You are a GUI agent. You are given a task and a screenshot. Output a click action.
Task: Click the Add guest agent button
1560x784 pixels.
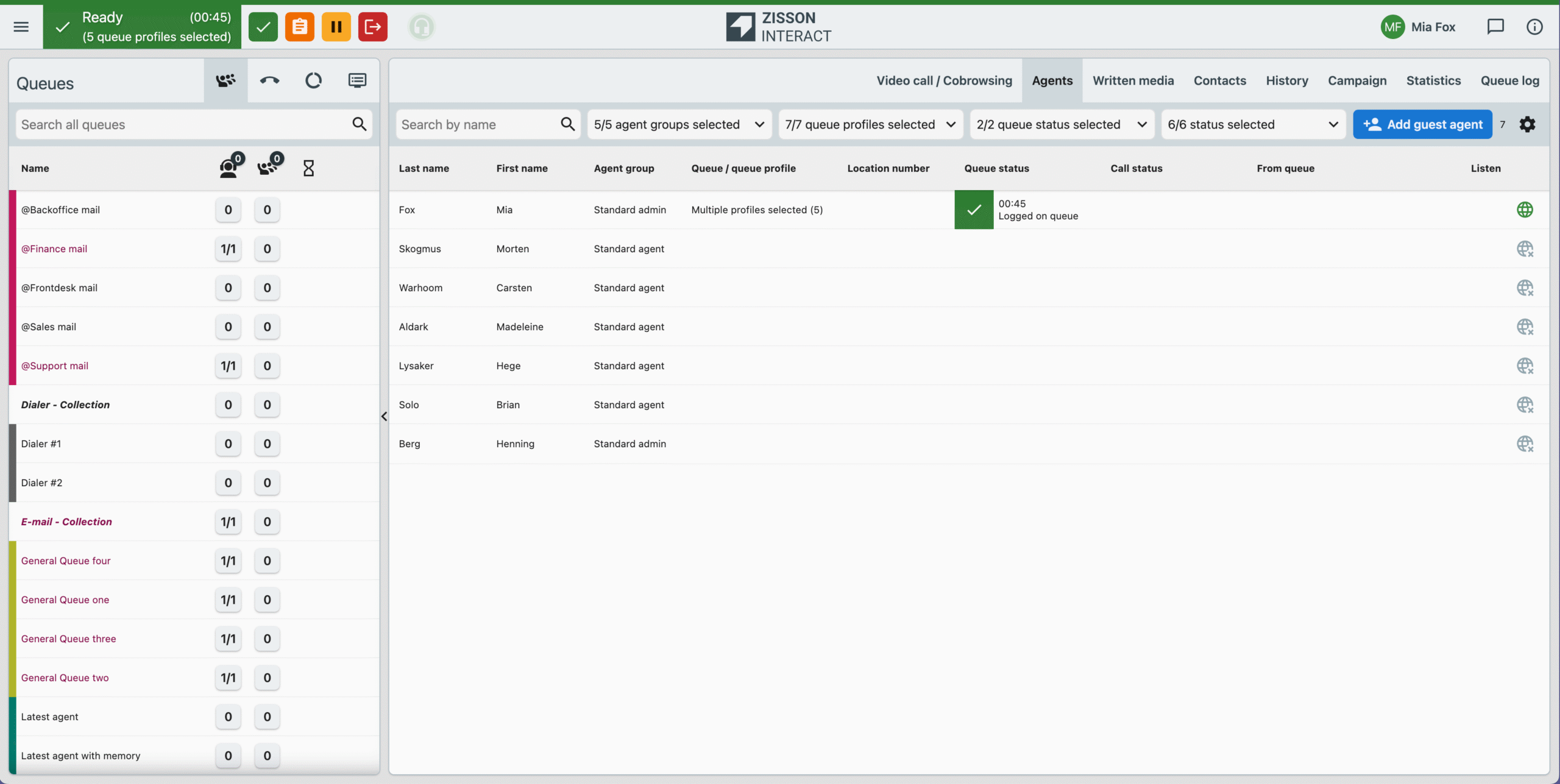coord(1422,125)
